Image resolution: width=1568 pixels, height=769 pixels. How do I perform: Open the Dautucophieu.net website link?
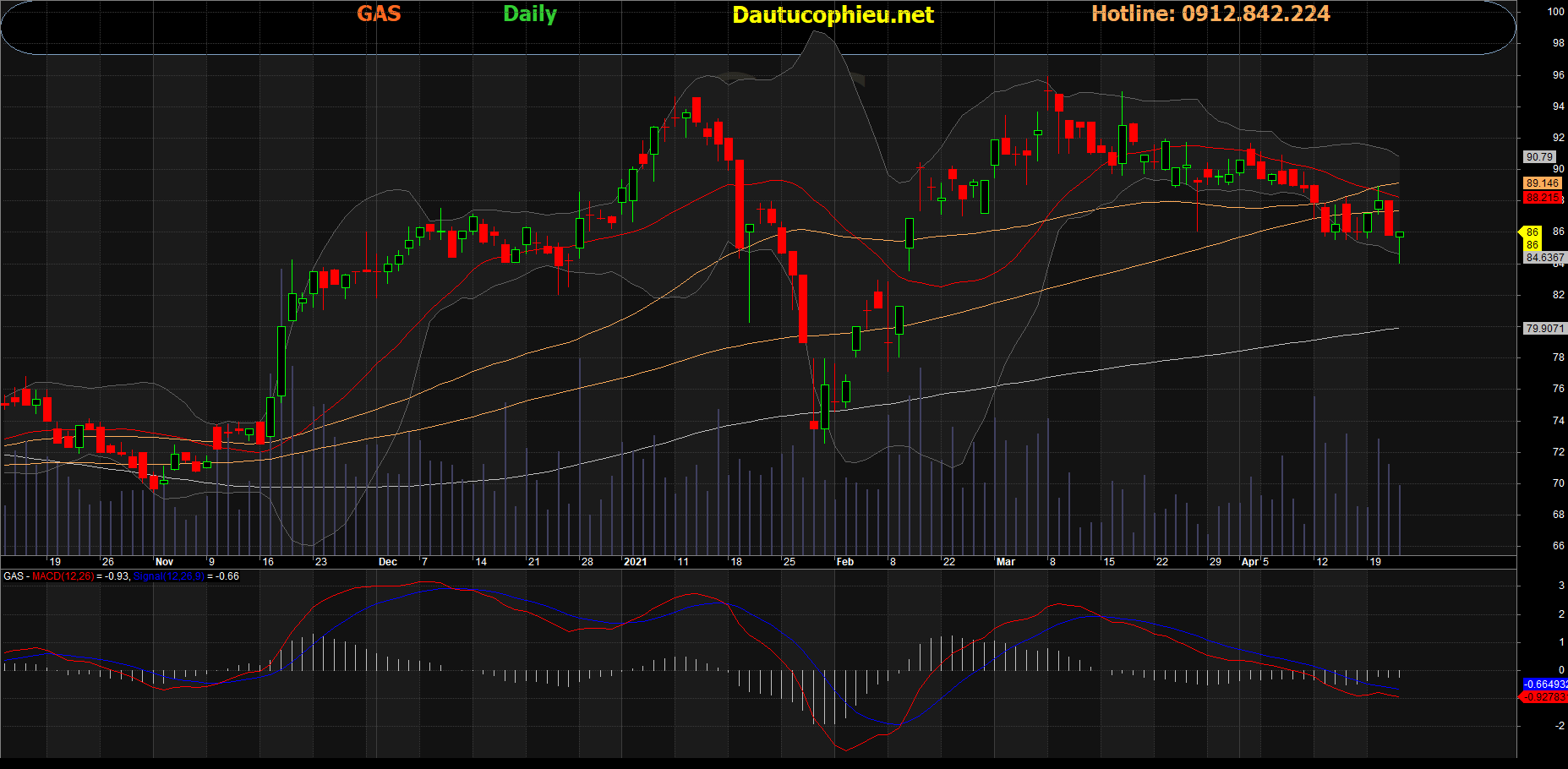coord(832,14)
